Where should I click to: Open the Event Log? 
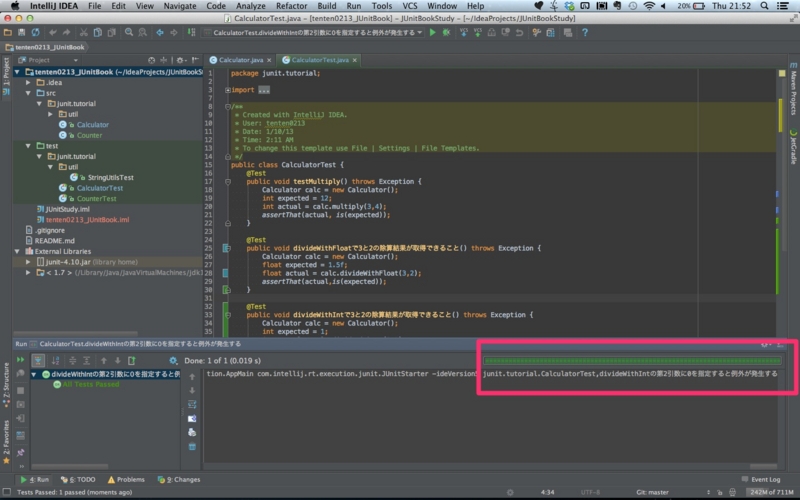point(761,480)
